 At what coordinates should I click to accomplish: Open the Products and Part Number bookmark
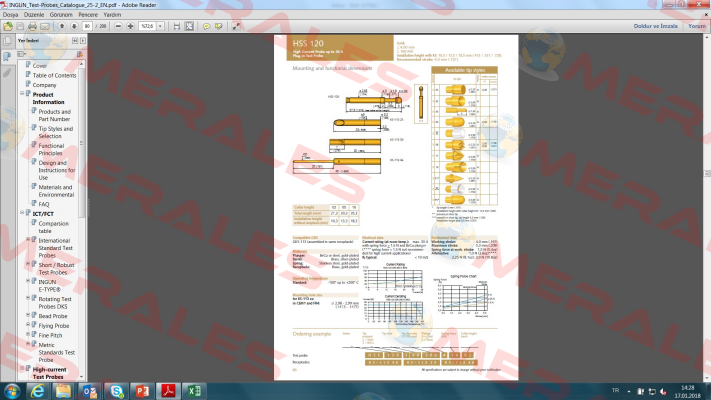click(x=54, y=115)
